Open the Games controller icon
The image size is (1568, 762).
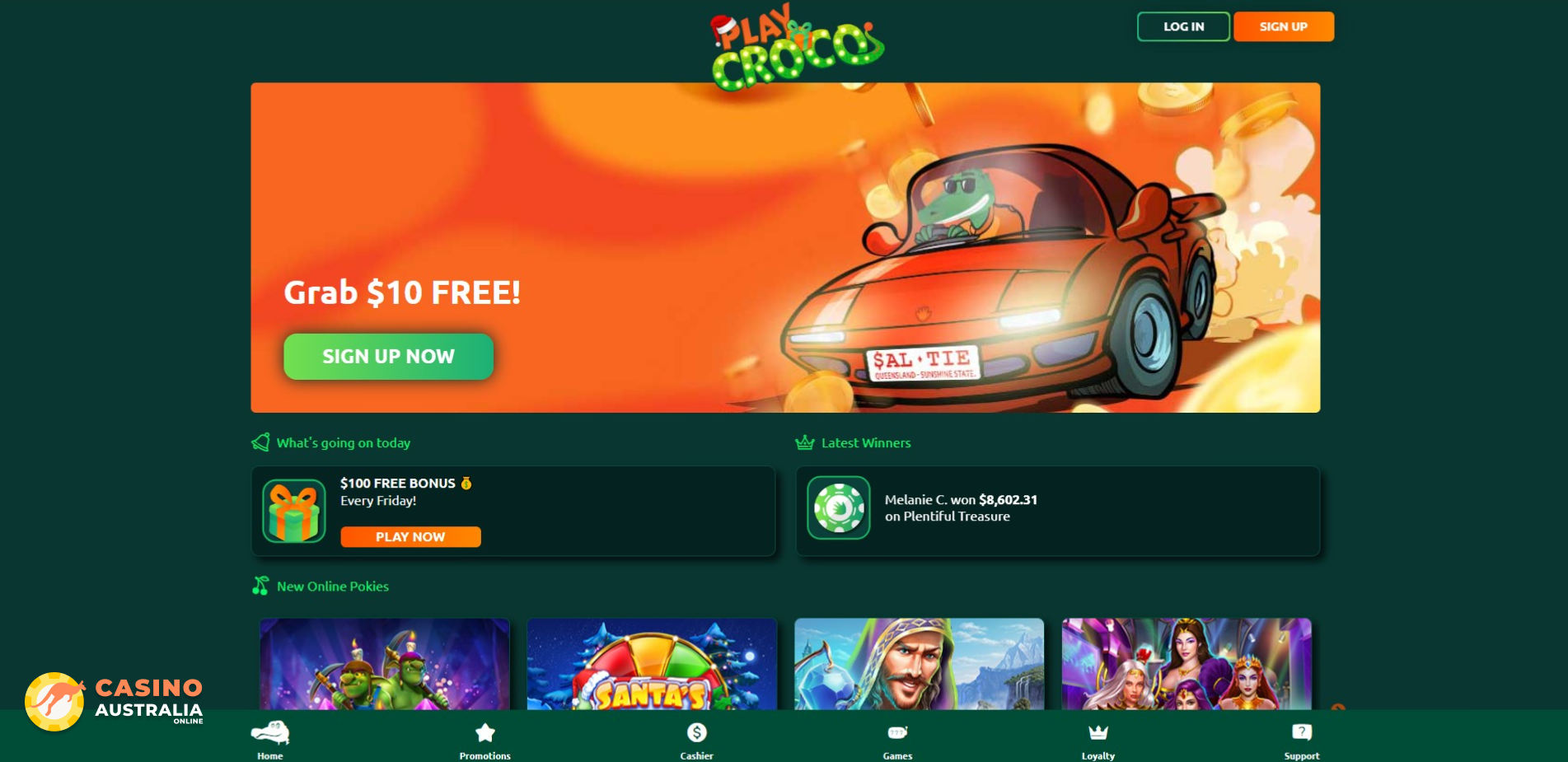[x=897, y=732]
